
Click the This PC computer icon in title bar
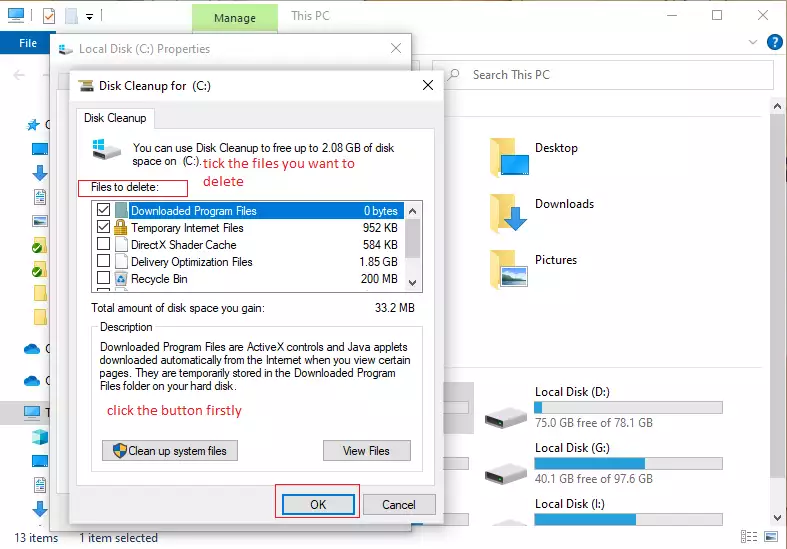(x=16, y=15)
